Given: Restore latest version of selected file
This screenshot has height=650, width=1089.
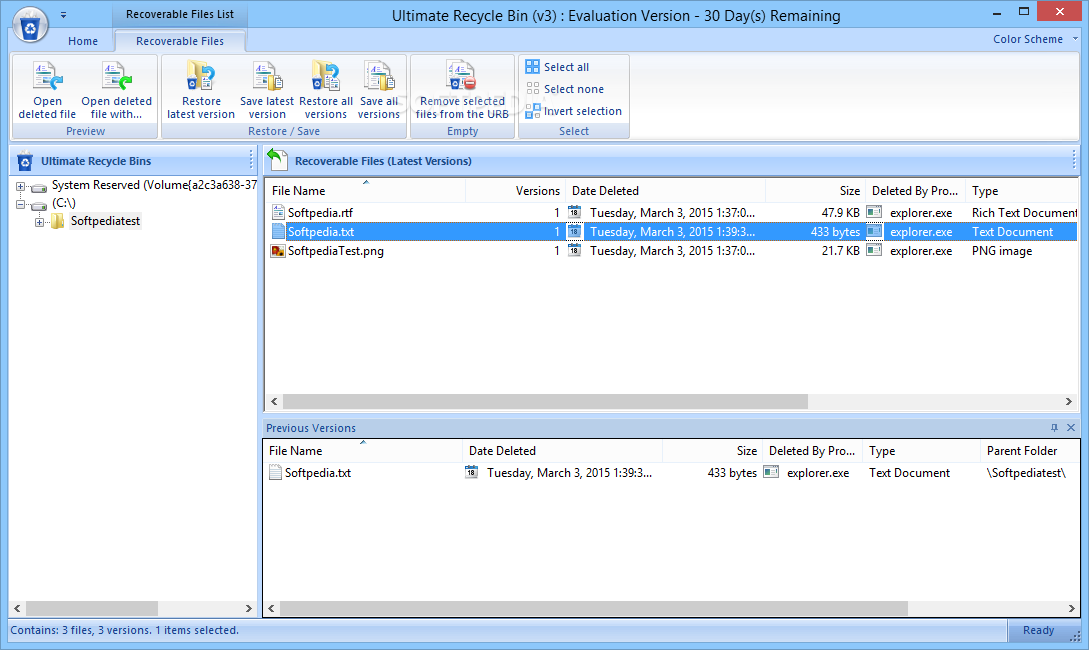Looking at the screenshot, I should pyautogui.click(x=201, y=90).
